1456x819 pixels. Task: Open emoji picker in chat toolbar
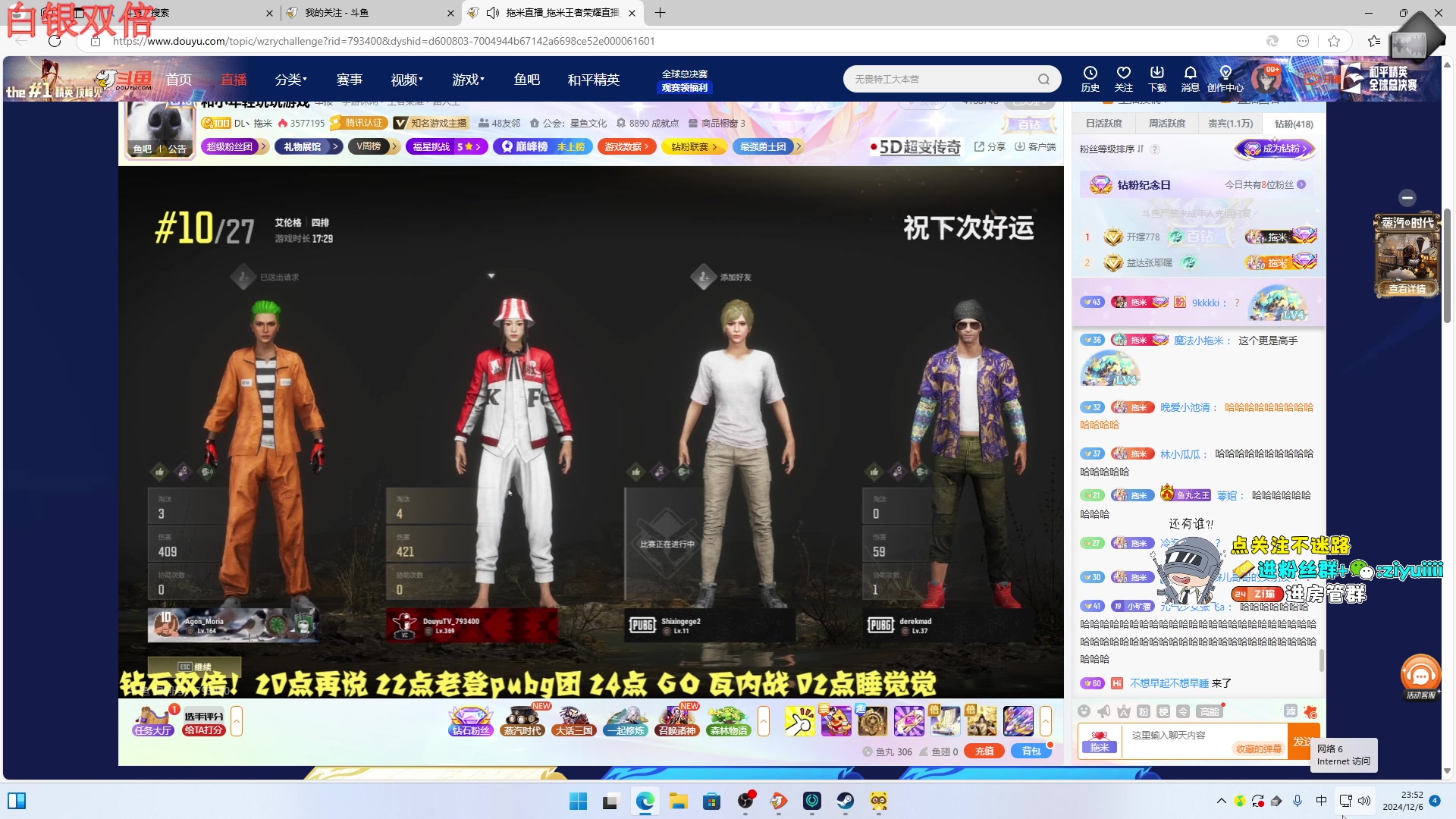click(1084, 711)
